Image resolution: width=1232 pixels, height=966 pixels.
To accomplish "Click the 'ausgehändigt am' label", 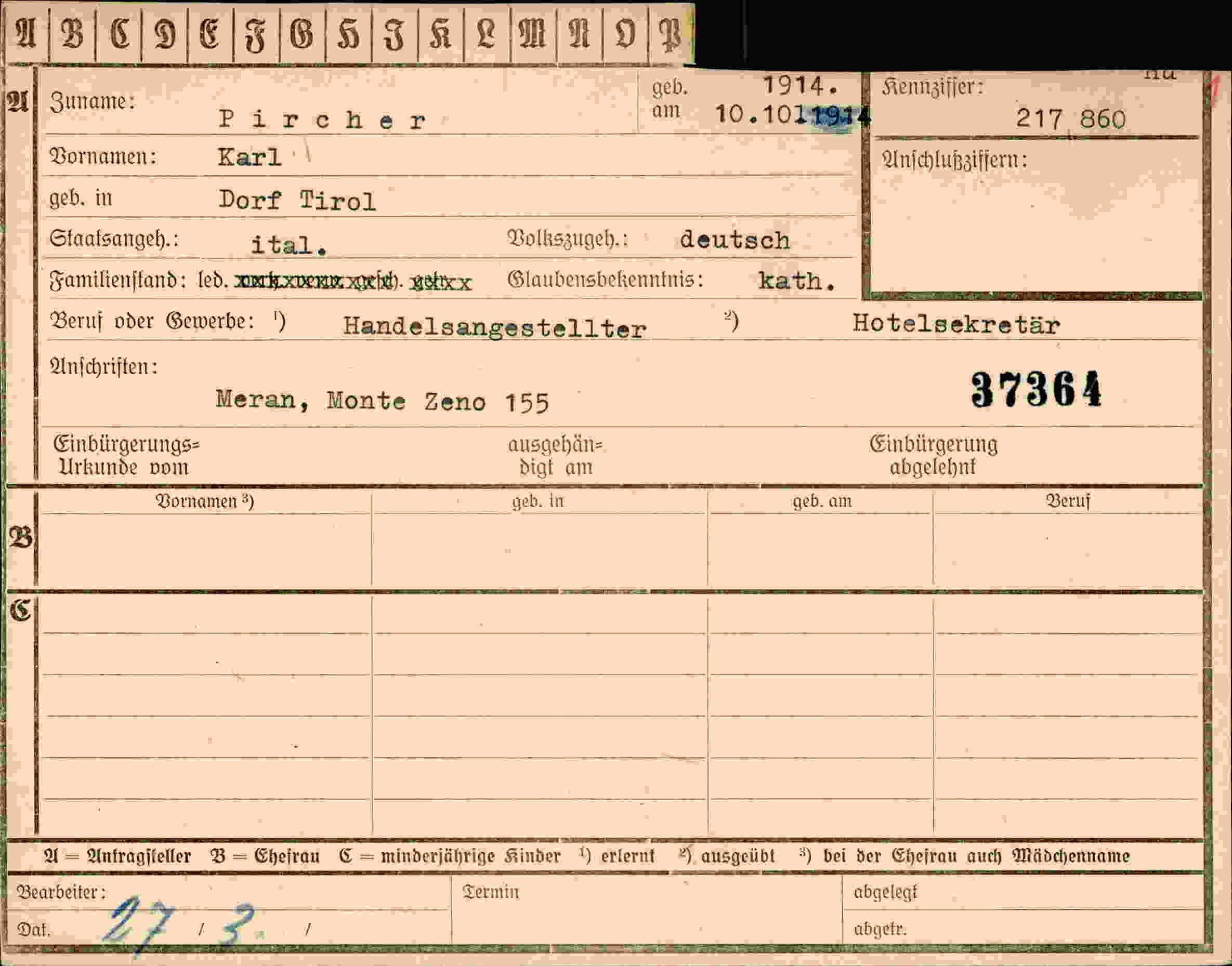I will (555, 456).
